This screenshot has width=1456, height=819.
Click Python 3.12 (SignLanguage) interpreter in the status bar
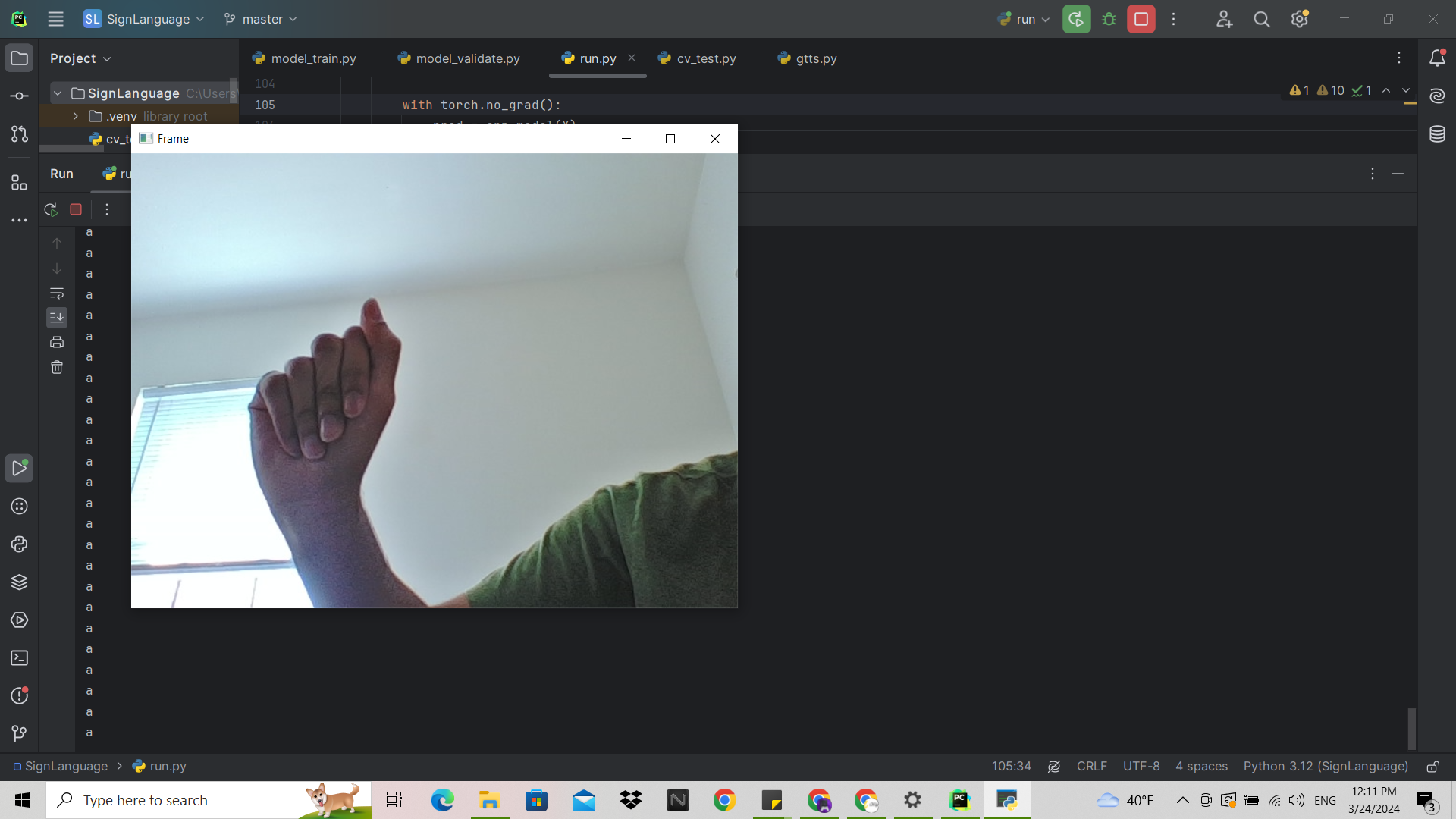(1326, 767)
